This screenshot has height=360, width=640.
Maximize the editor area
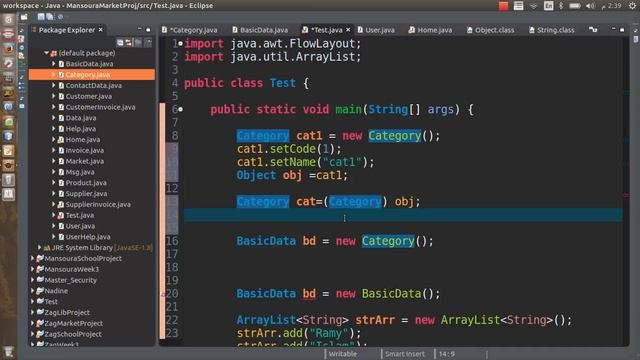(622, 30)
